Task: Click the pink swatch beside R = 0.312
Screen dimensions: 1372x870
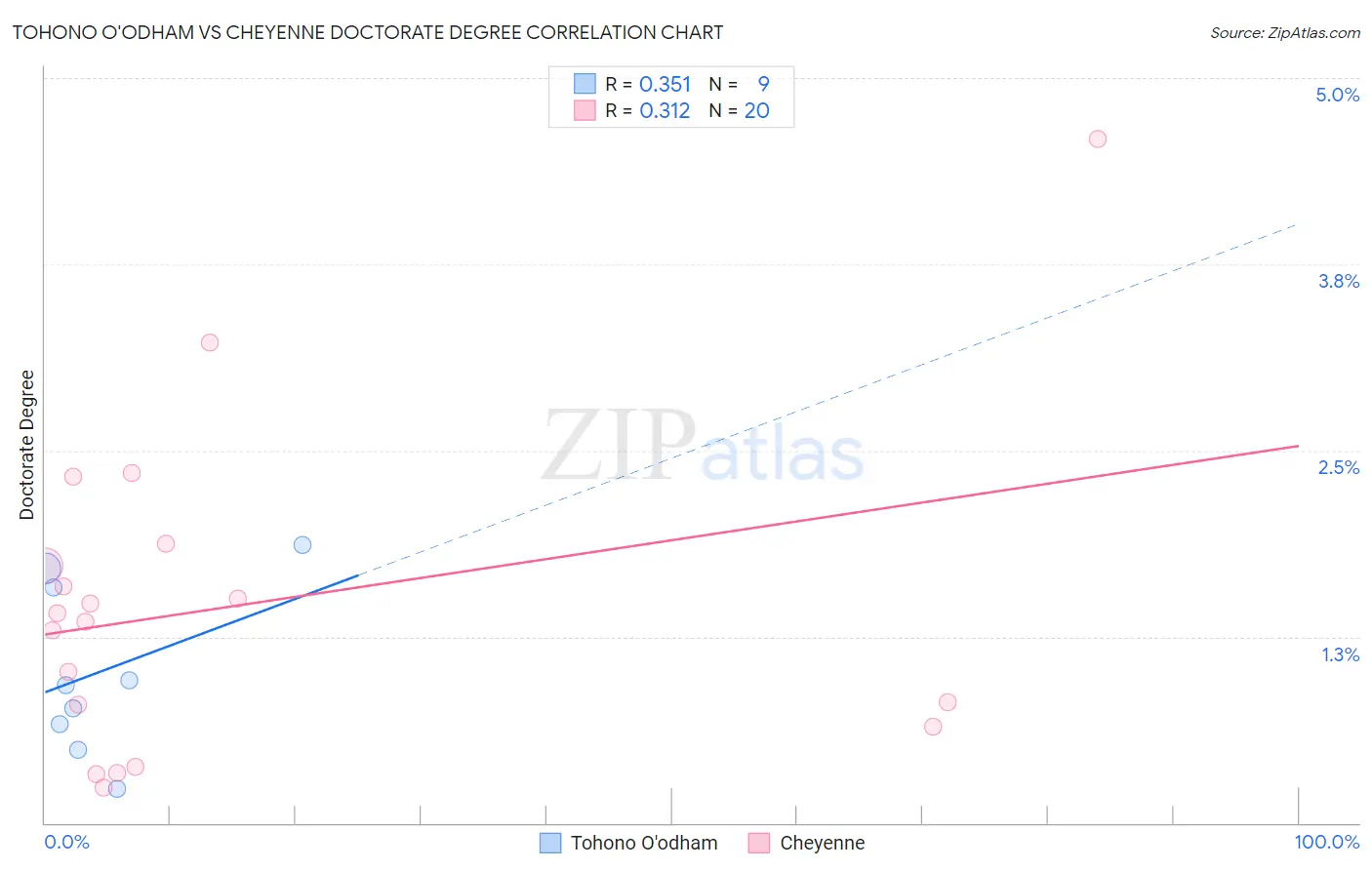Action: pyautogui.click(x=585, y=110)
